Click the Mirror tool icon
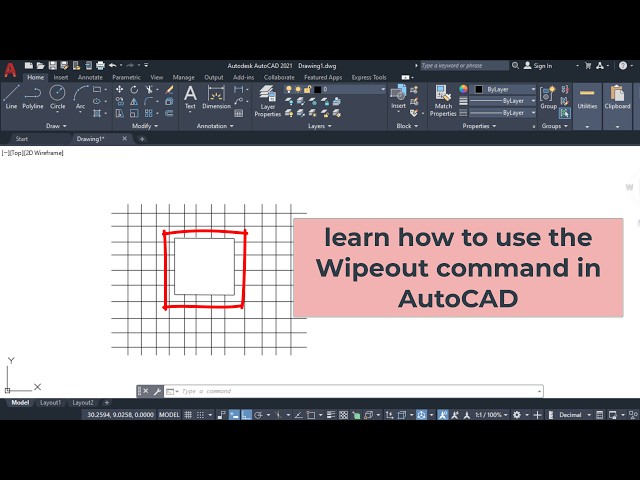This screenshot has height=480, width=640. click(x=134, y=101)
